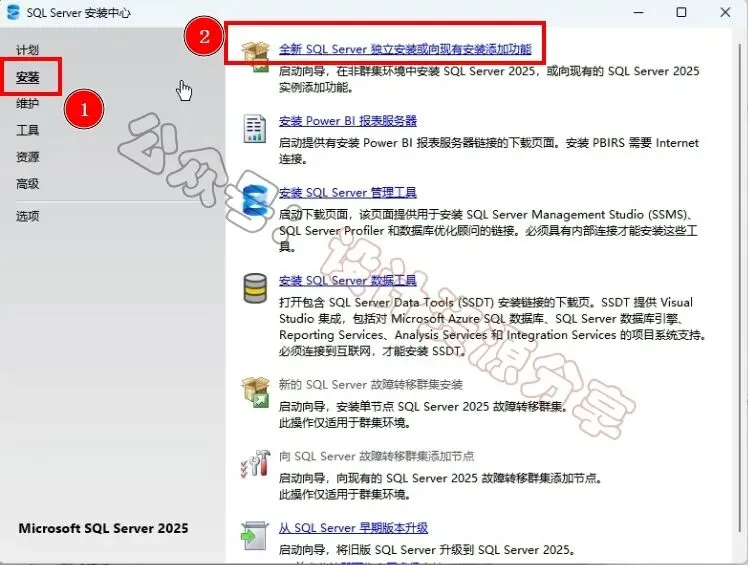Maximize the SQL Server 安装中心 window
748x565 pixels.
(x=682, y=12)
